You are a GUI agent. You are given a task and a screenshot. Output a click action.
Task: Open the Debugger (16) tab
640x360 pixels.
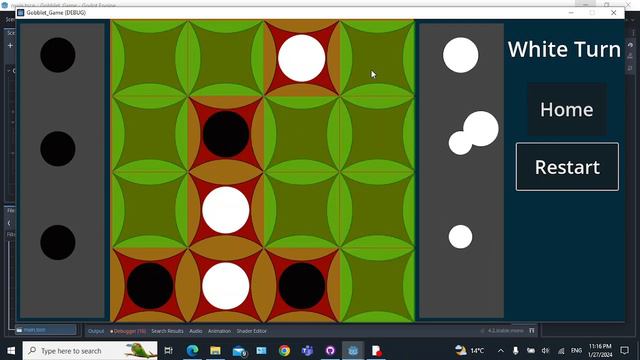128,331
